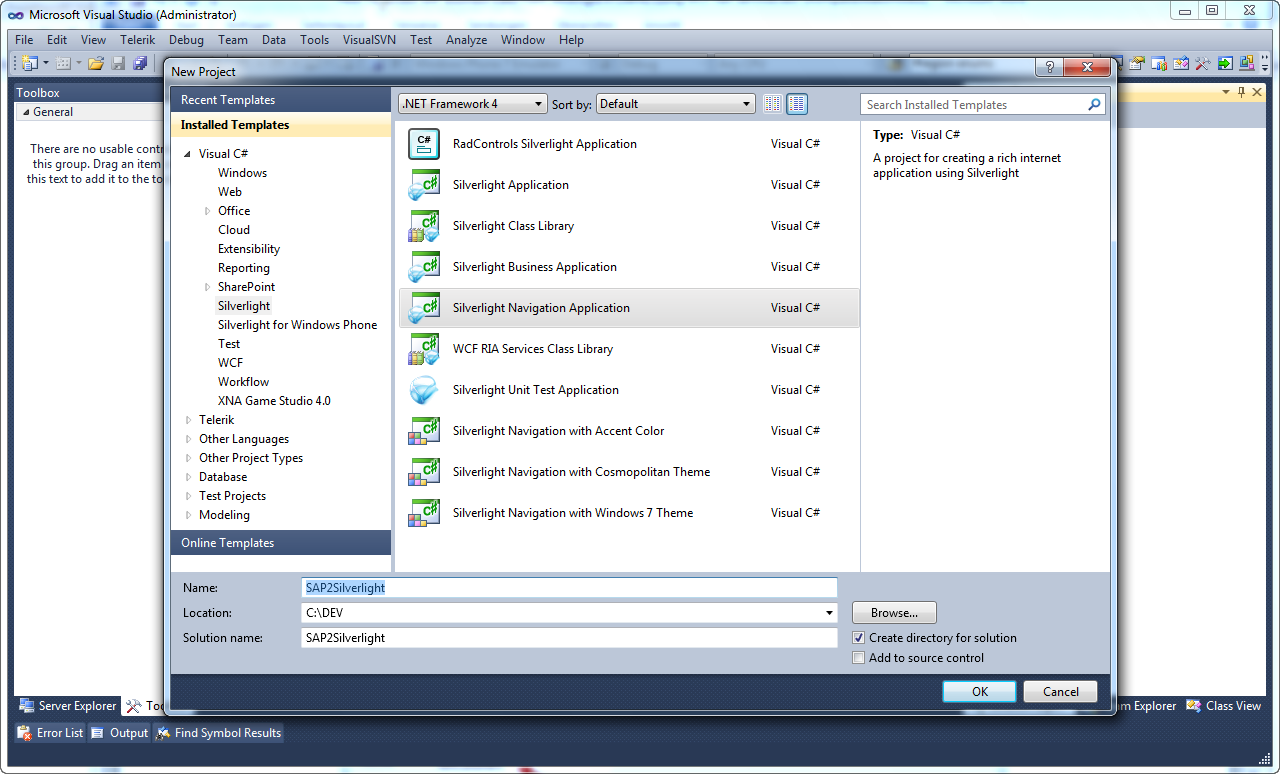Open the Sort by Default dropdown

coord(675,104)
